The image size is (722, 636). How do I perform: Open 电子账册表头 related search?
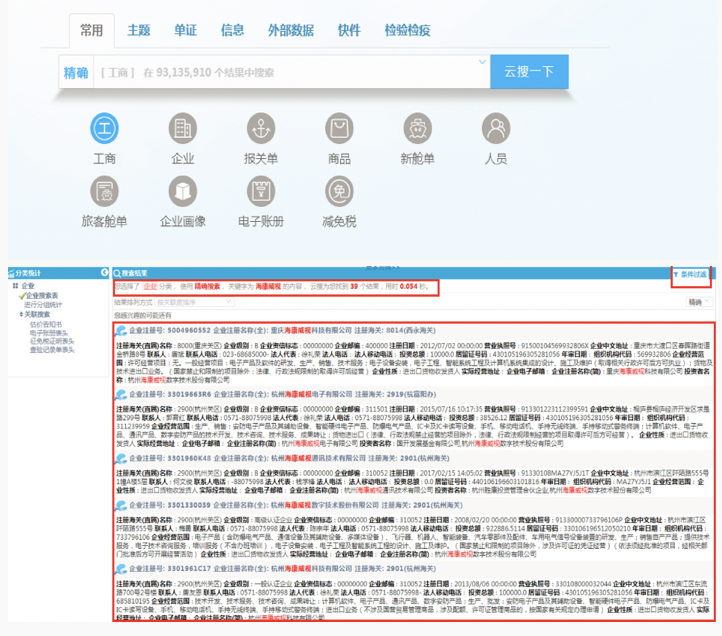tap(49, 333)
